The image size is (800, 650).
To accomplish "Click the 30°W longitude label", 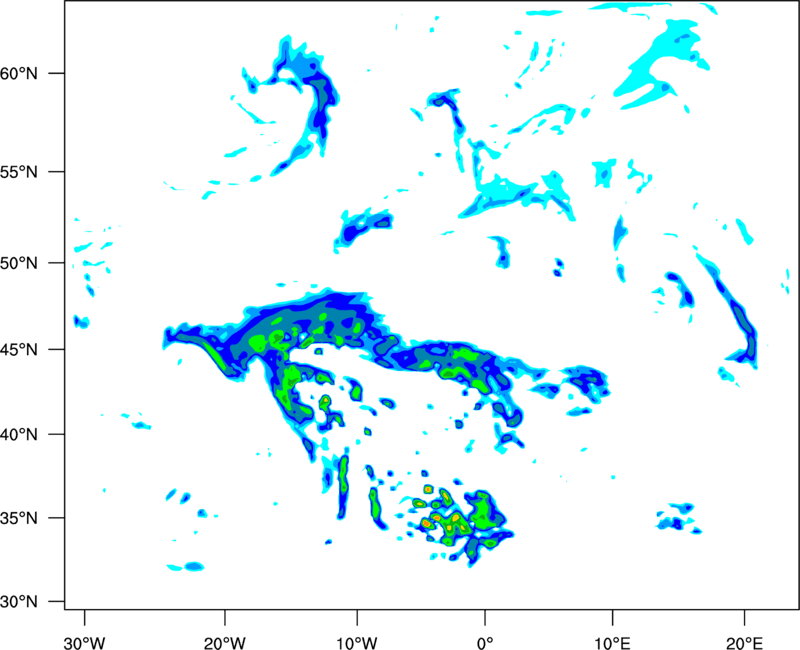I will tap(84, 643).
